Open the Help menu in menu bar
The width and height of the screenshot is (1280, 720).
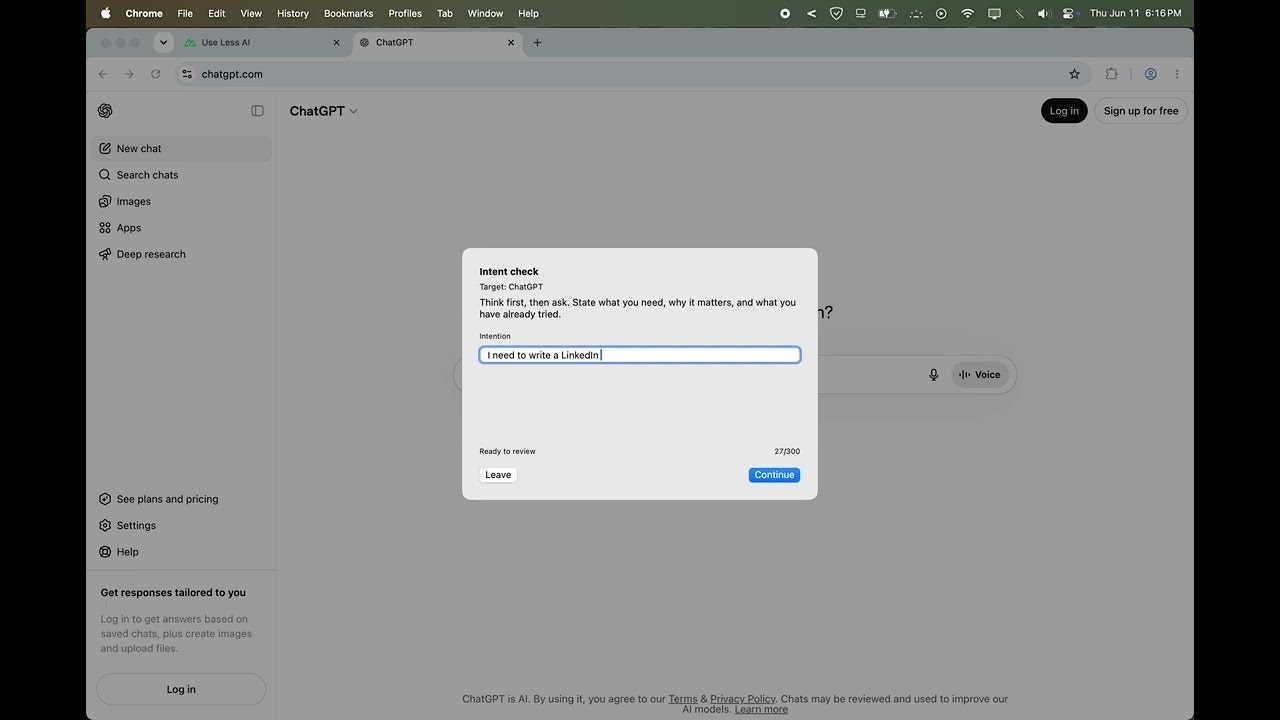(529, 13)
